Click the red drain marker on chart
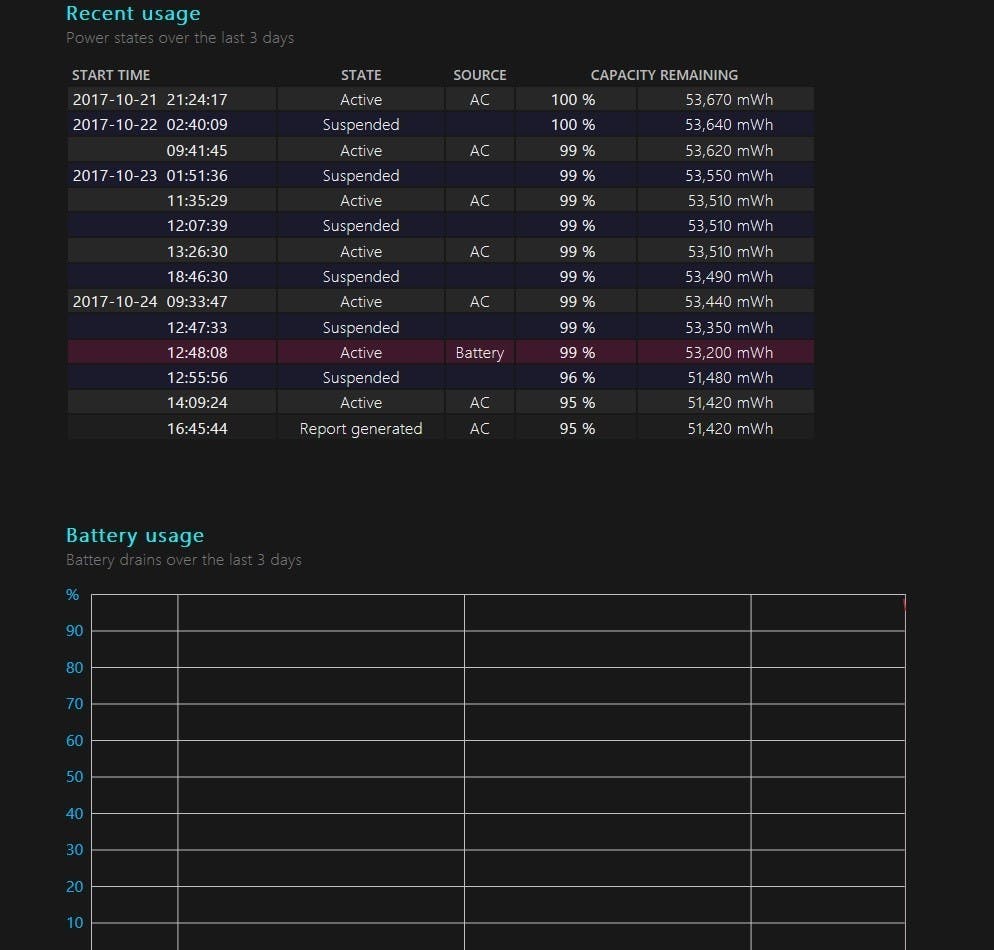 [904, 604]
